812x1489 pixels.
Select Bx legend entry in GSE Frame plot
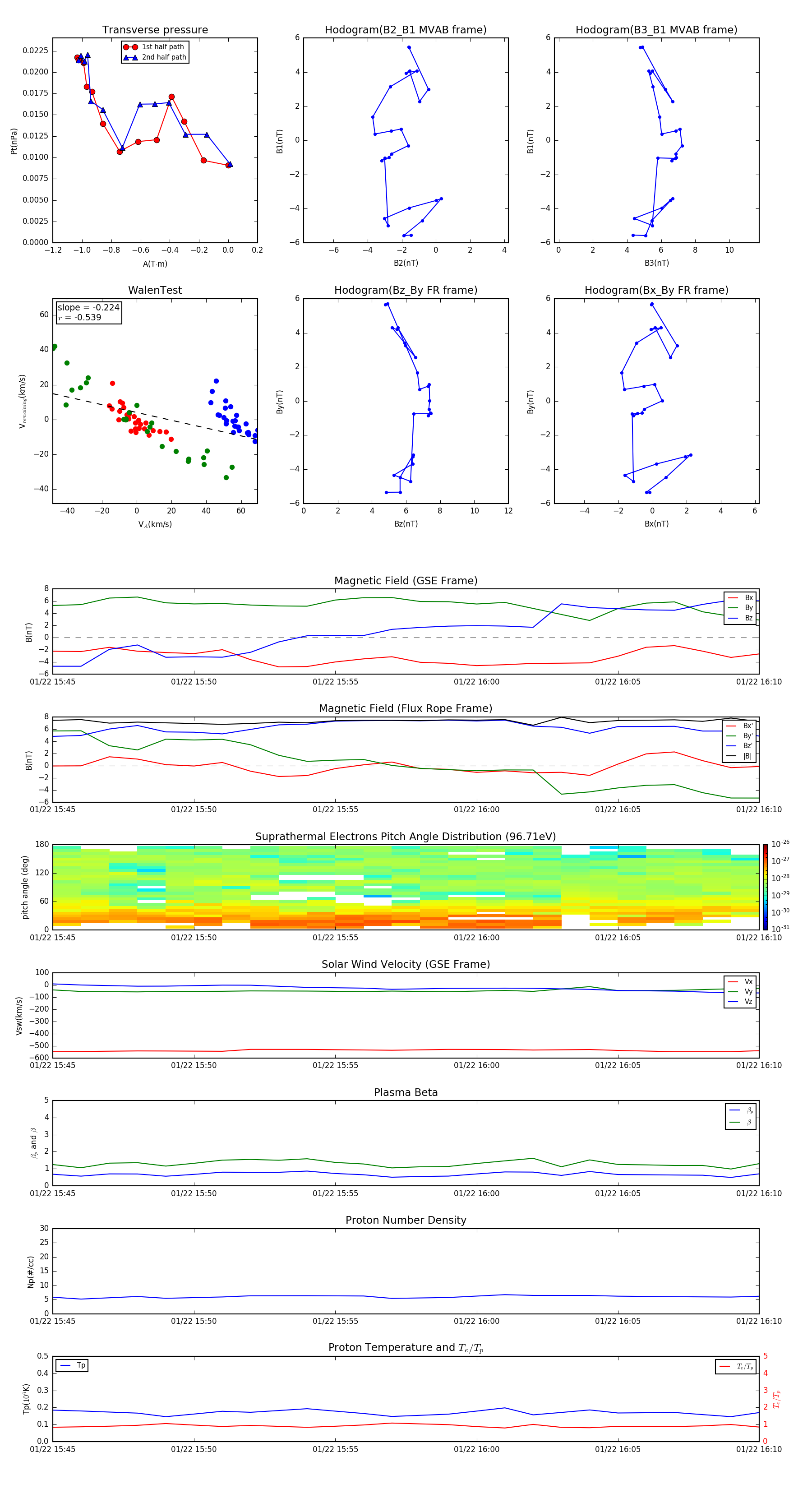coord(740,598)
